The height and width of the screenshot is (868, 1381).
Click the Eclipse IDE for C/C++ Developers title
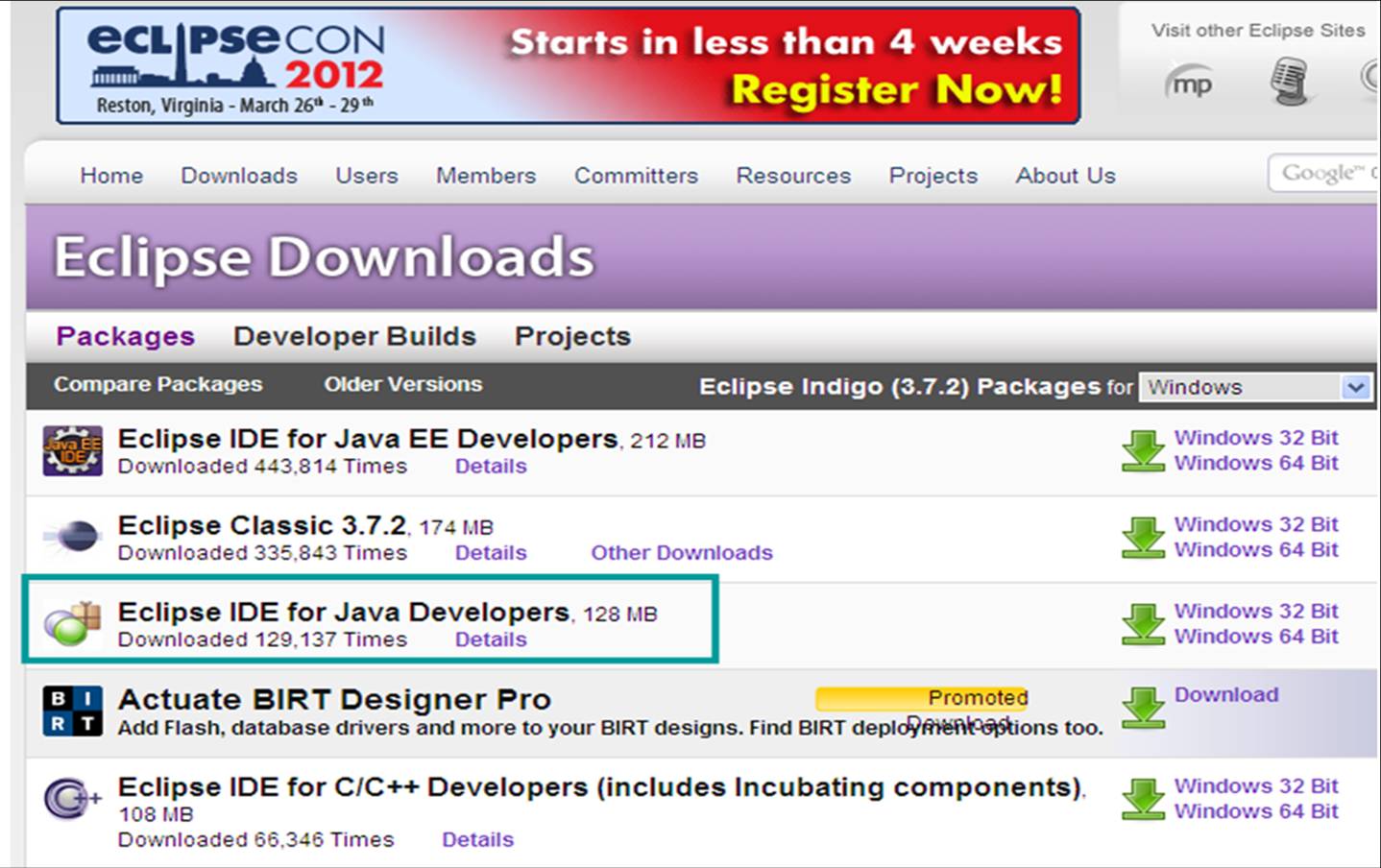tap(600, 787)
